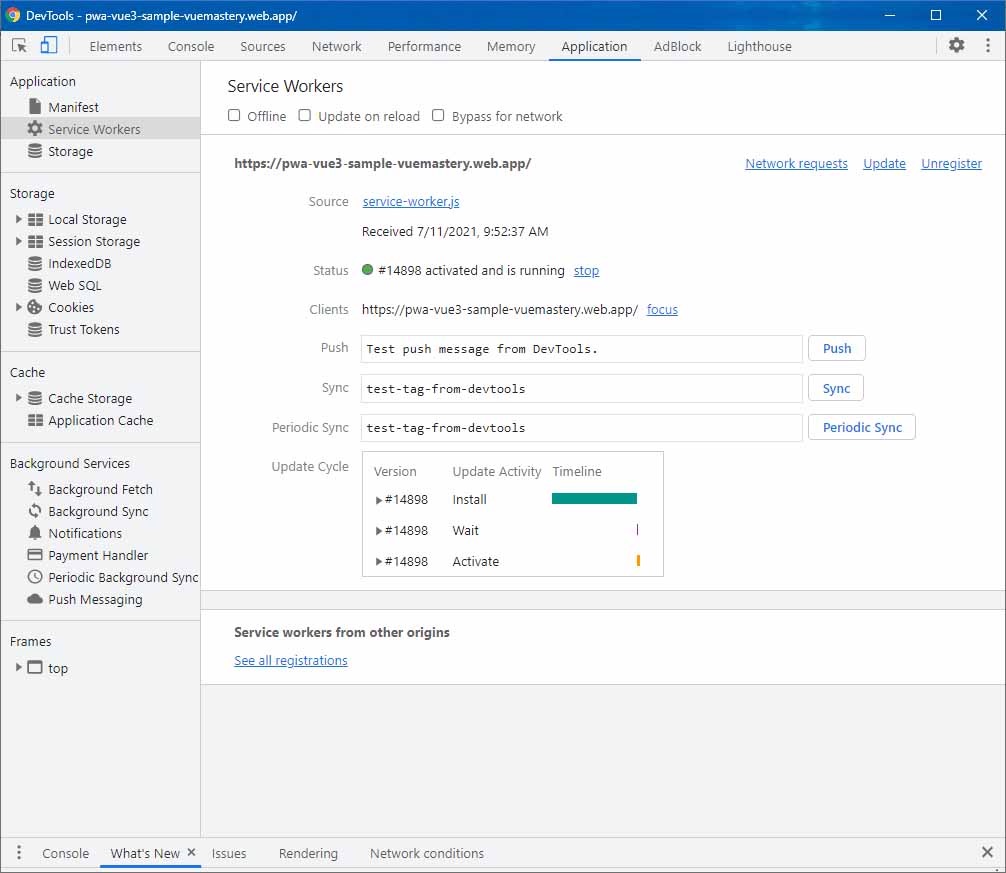Open the DevTools three-dot menu
Image resolution: width=1006 pixels, height=873 pixels.
click(x=988, y=45)
